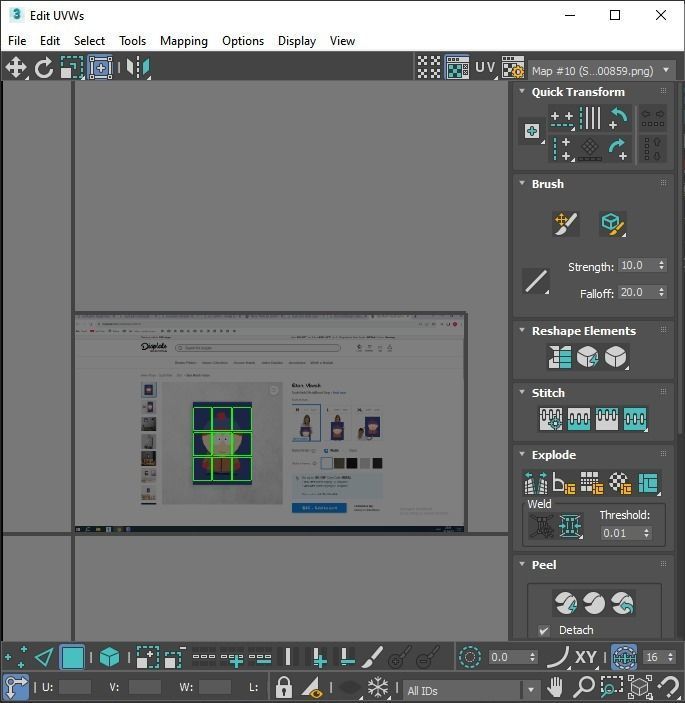Screen dimensions: 685x703
Task: Toggle the Peel Mode icon
Action: [x=594, y=603]
